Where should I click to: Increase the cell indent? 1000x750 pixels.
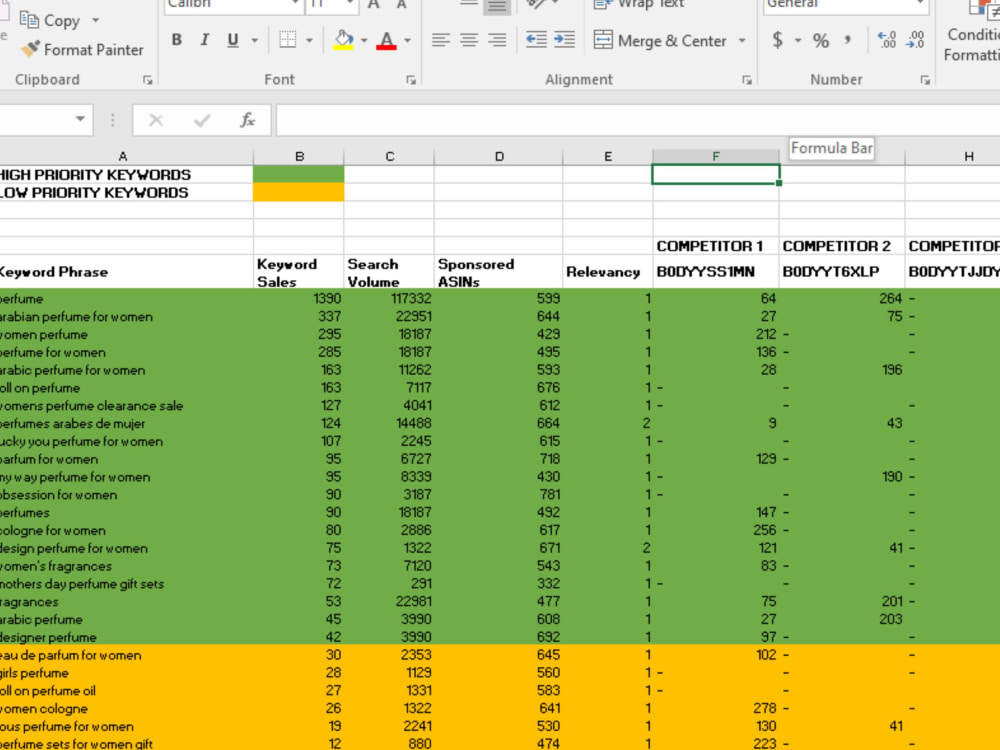click(564, 40)
